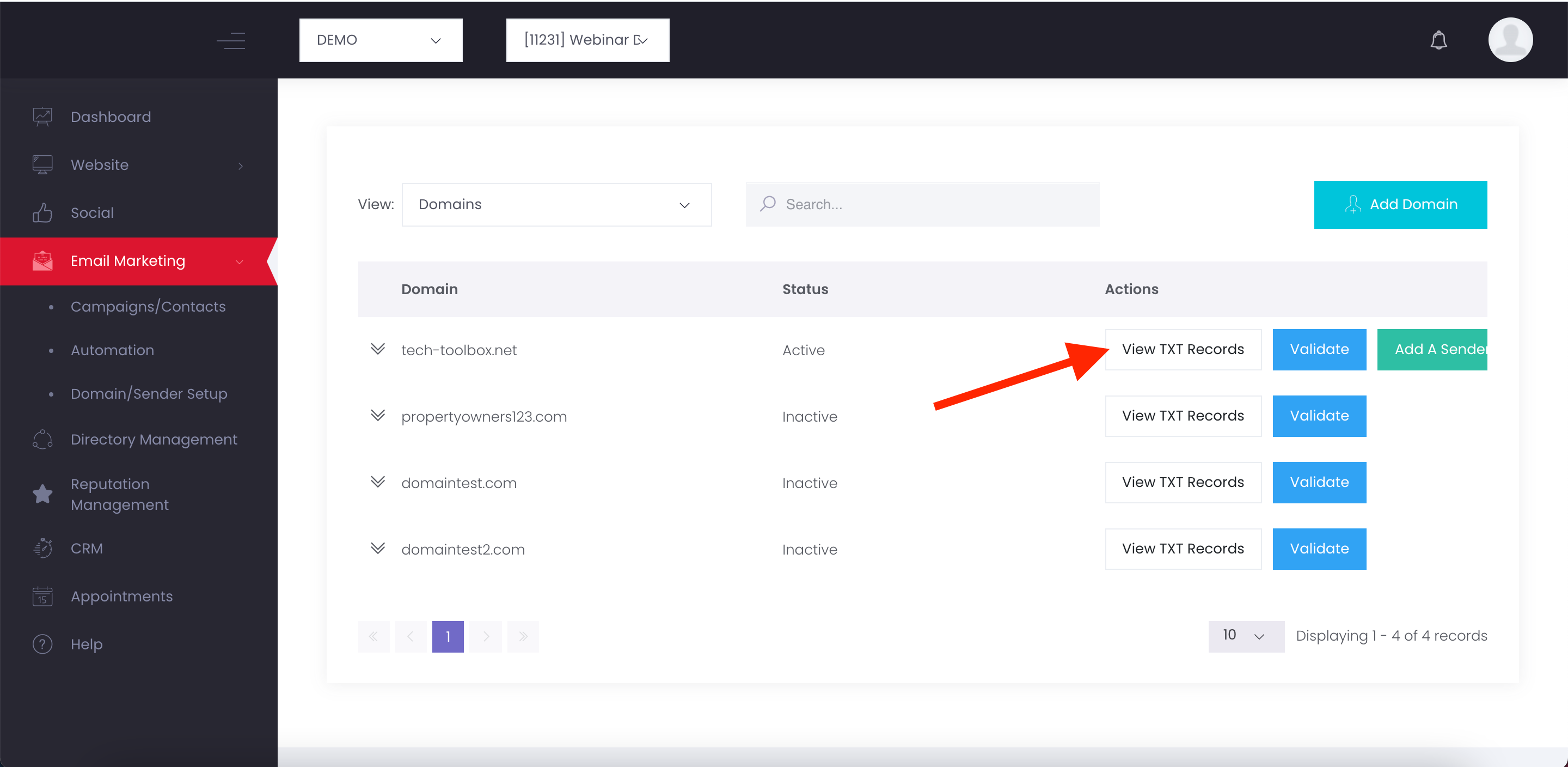Click the domaintest2.com domain name
This screenshot has width=1568, height=767.
coord(463,550)
